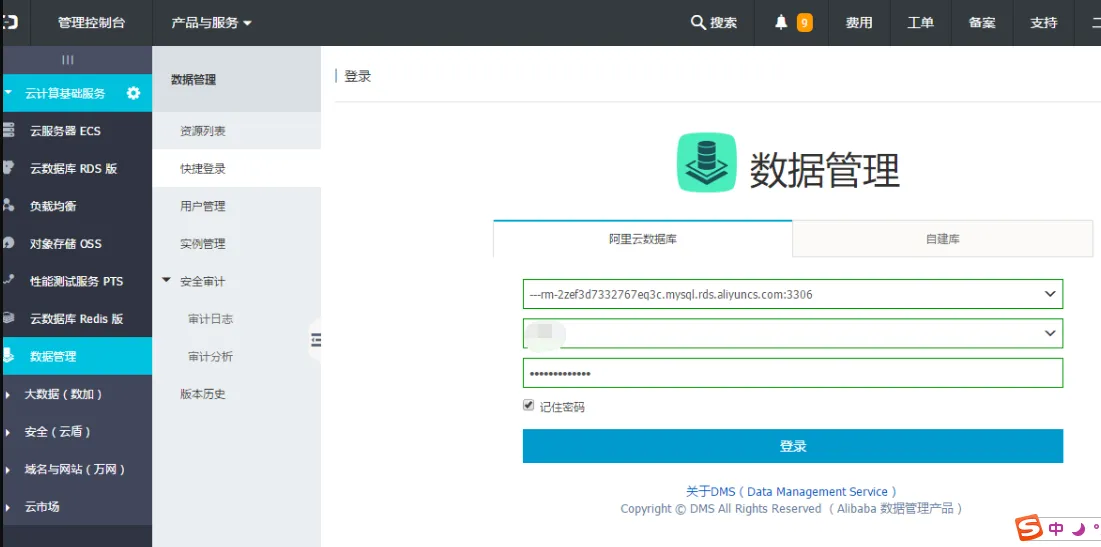Click the Alibaba Cloud logo at top left
This screenshot has width=1101, height=547.
tap(9, 22)
